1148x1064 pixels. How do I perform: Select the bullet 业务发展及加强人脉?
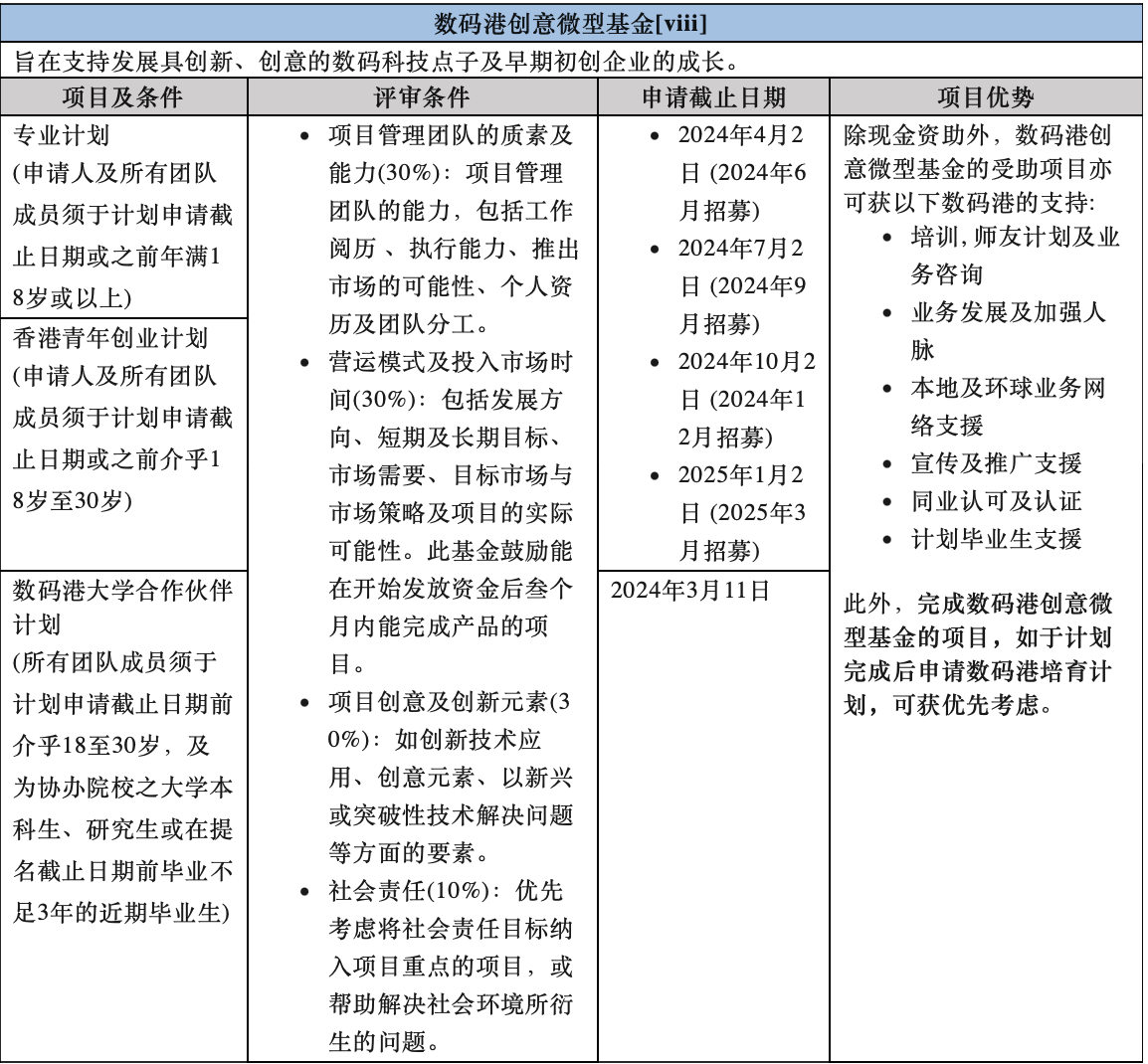click(1008, 331)
